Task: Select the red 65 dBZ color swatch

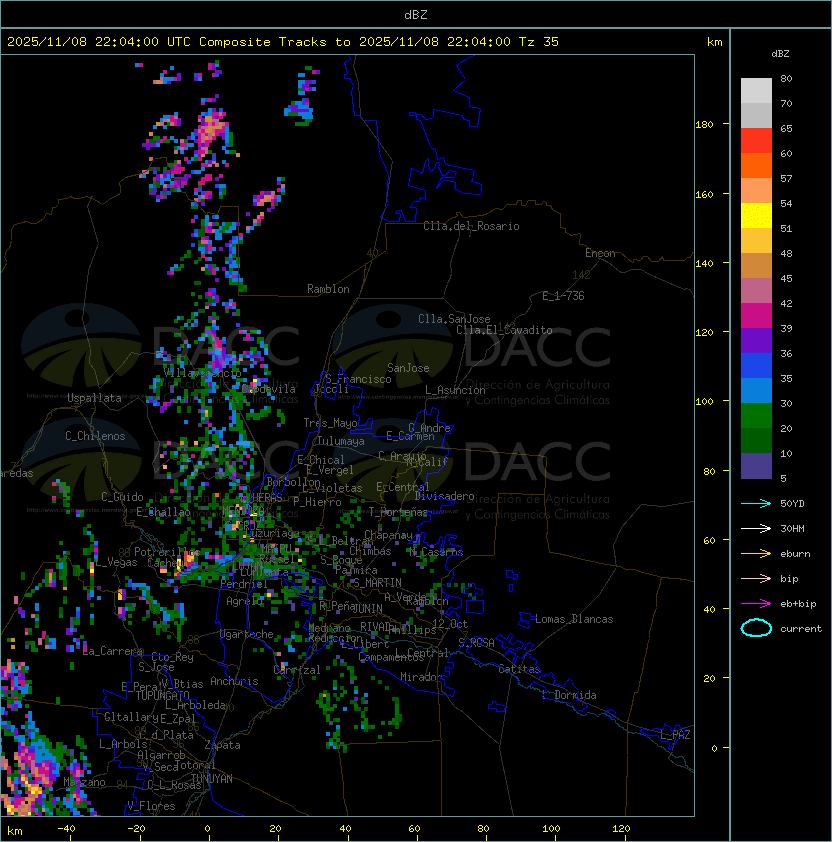Action: click(x=756, y=141)
